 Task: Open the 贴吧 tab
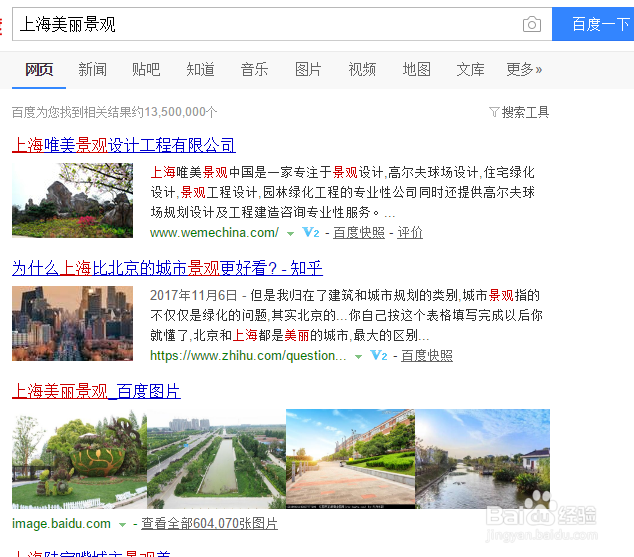tap(146, 70)
